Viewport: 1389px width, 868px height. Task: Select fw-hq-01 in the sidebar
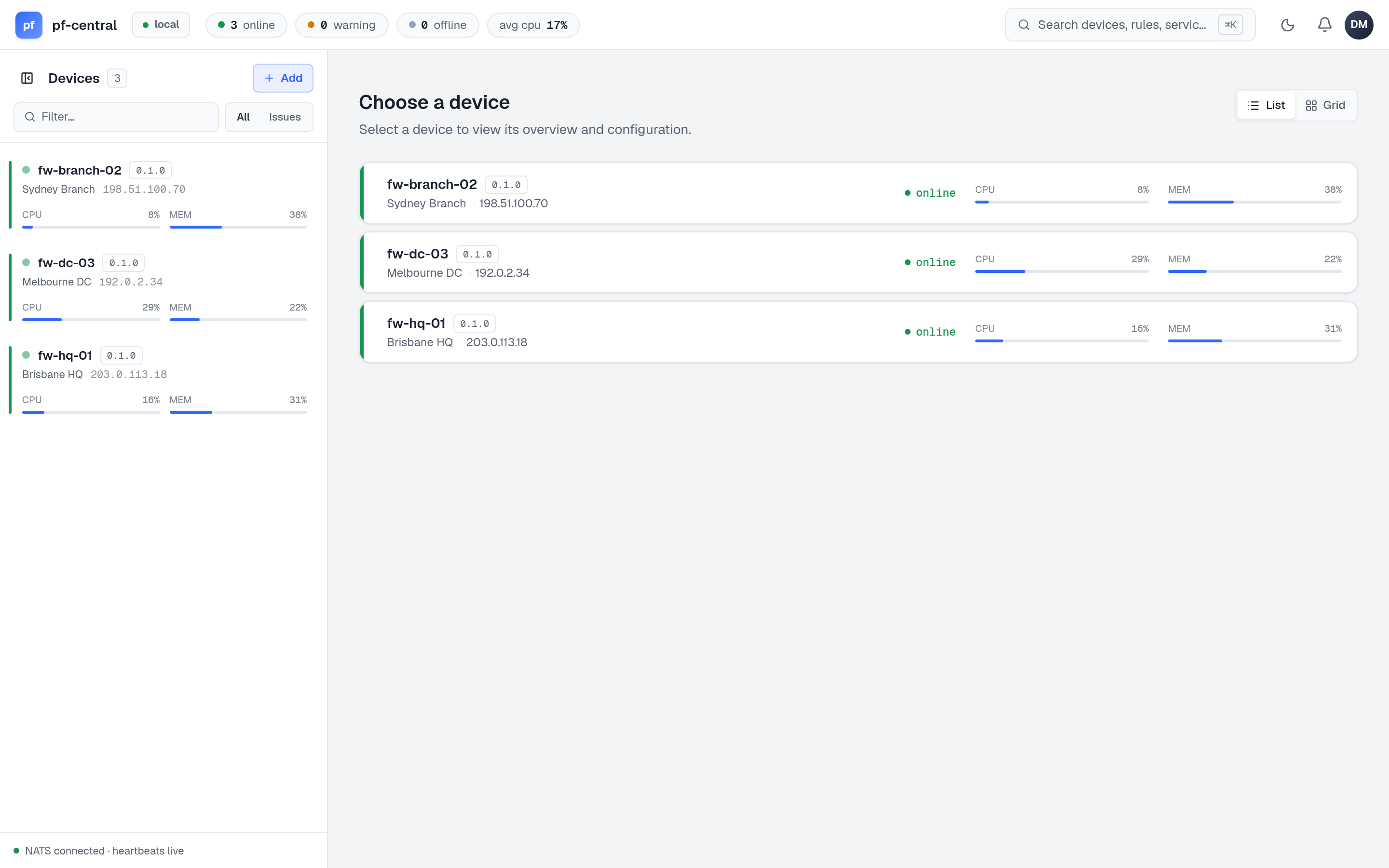(x=163, y=380)
